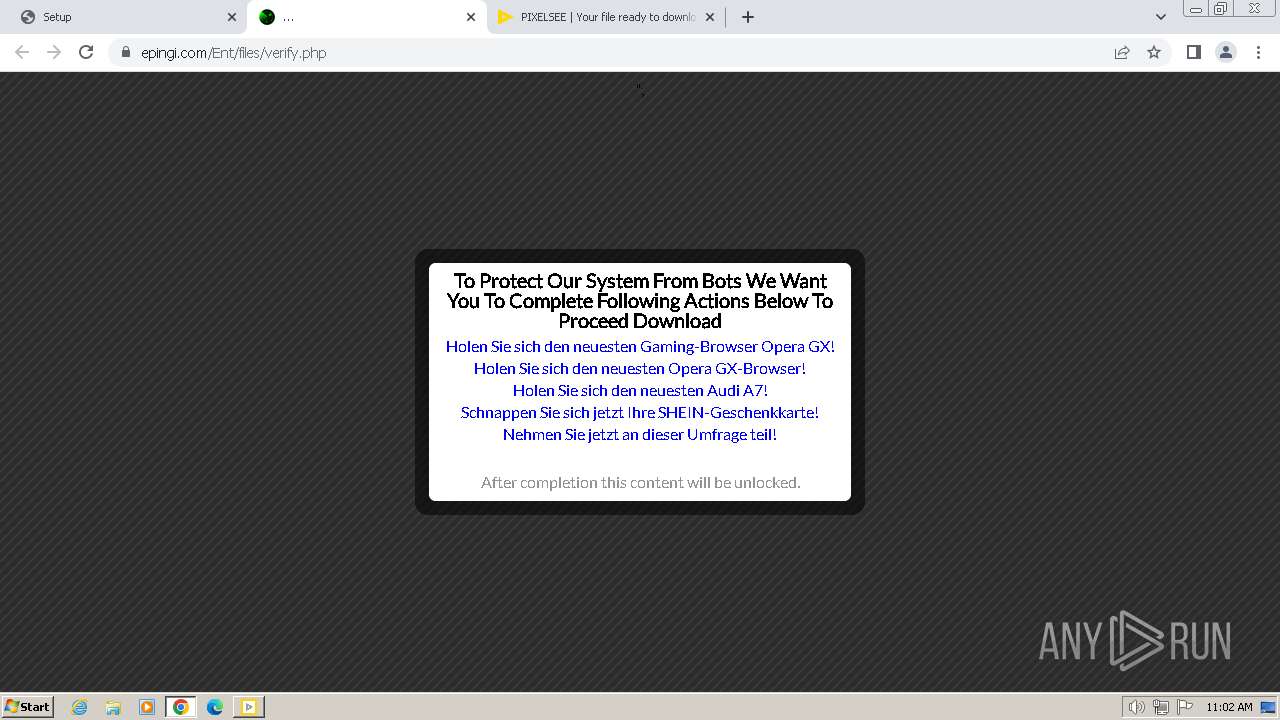The image size is (1280, 720).
Task: Focus the address bar URL
Action: click(234, 53)
